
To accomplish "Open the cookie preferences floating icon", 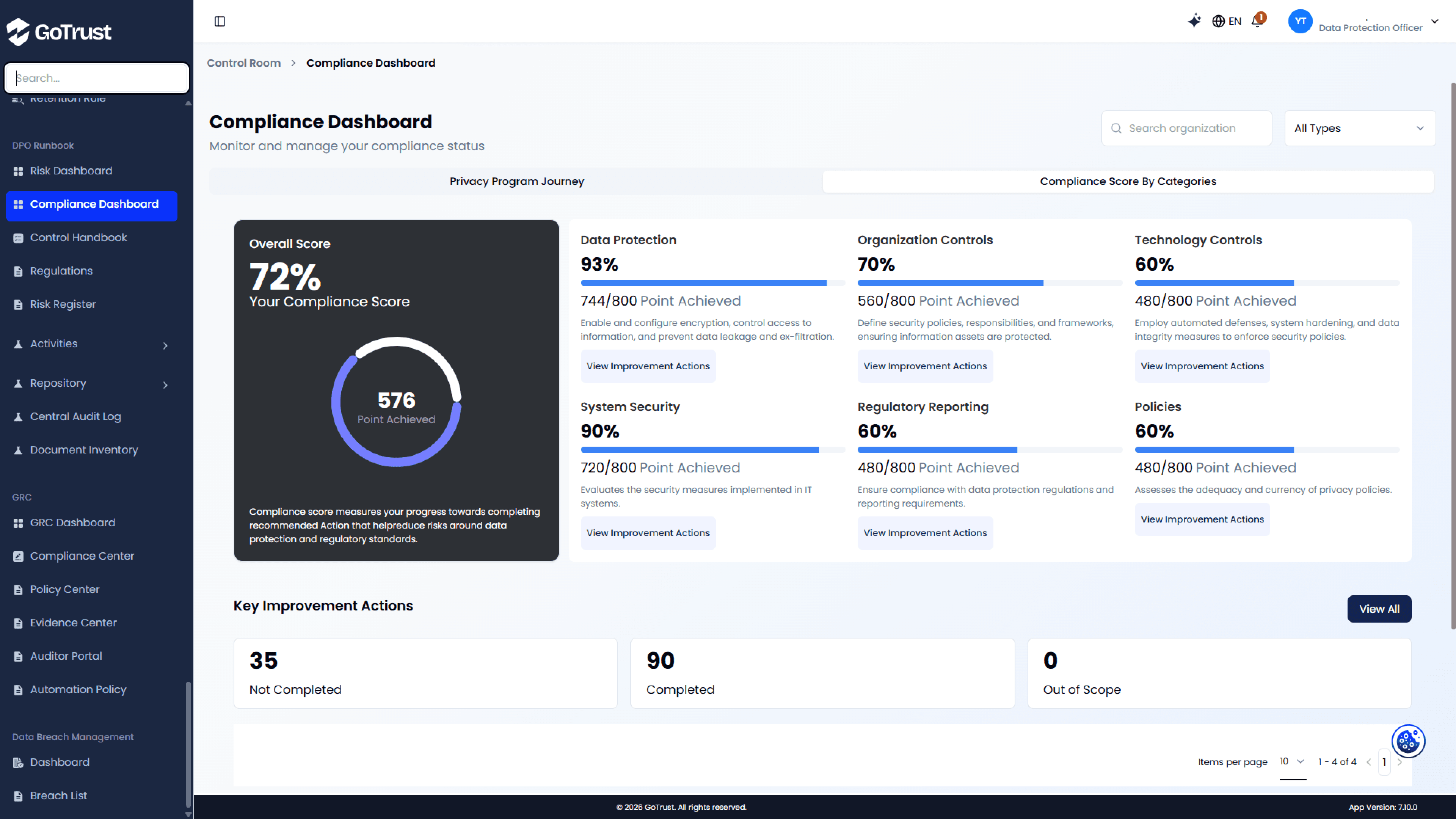I will (1408, 741).
